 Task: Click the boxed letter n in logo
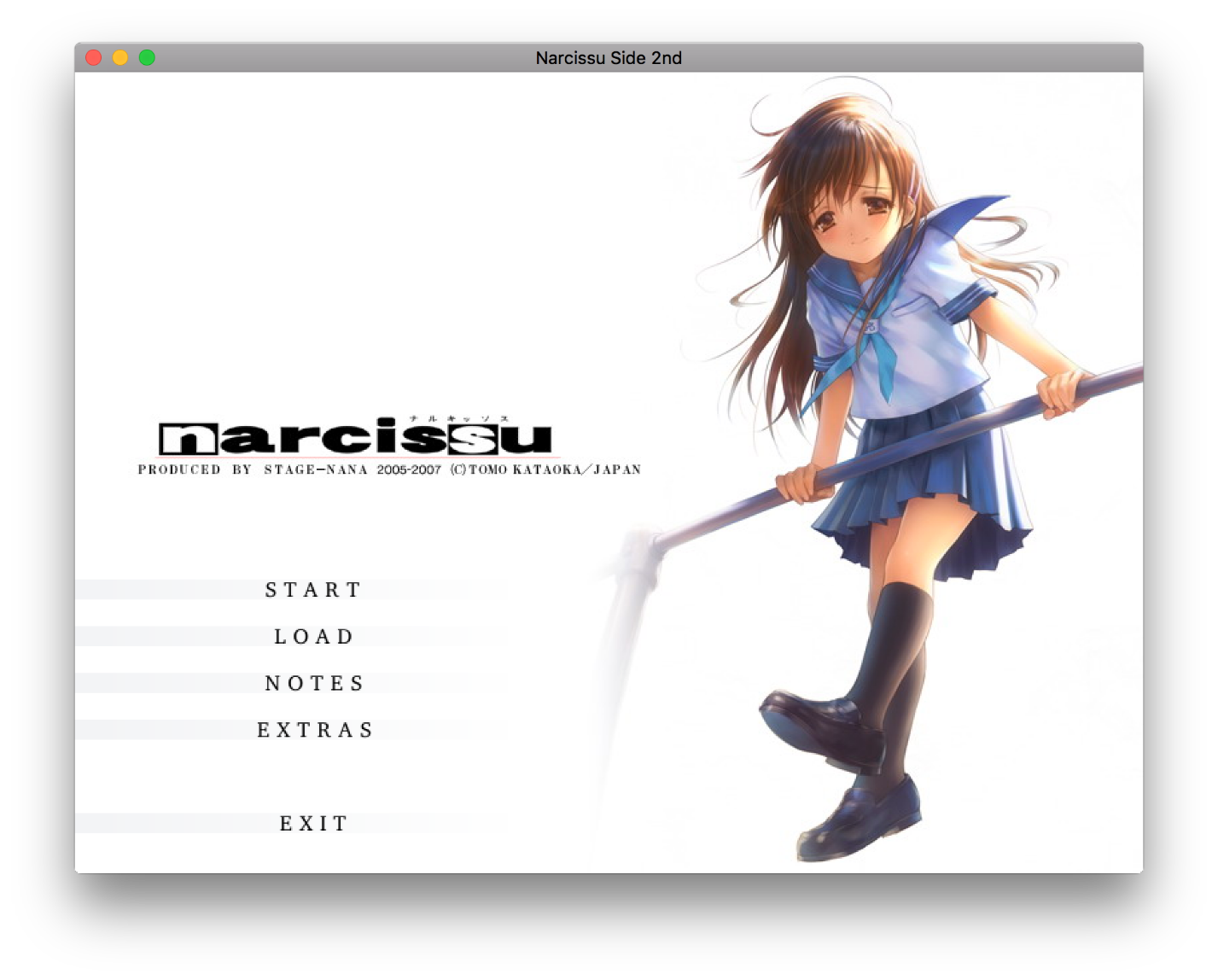(x=188, y=439)
